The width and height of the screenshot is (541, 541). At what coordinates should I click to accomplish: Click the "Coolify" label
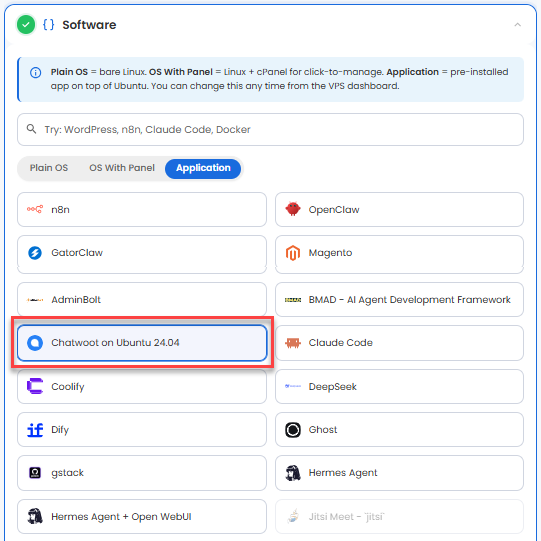pos(68,387)
